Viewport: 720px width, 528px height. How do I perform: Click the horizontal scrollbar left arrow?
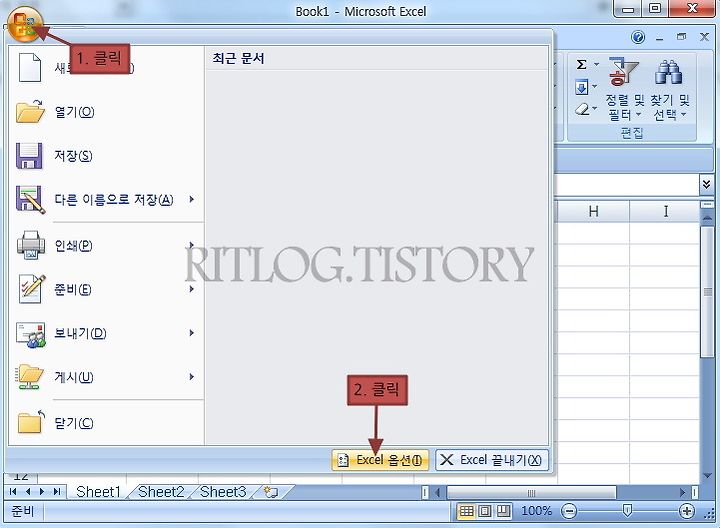pyautogui.click(x=438, y=493)
